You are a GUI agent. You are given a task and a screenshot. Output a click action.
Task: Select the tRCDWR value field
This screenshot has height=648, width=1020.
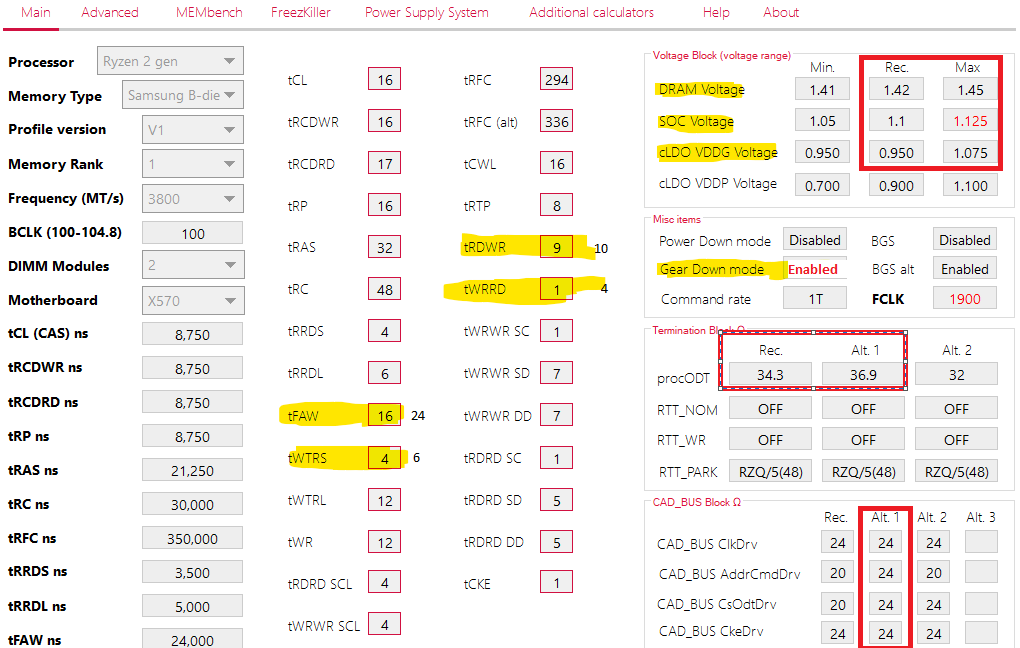click(x=384, y=121)
